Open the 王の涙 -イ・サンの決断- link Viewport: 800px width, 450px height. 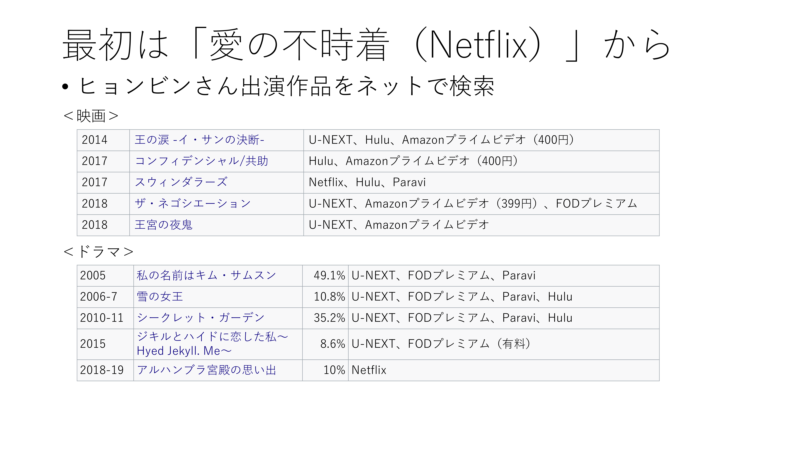[200, 140]
